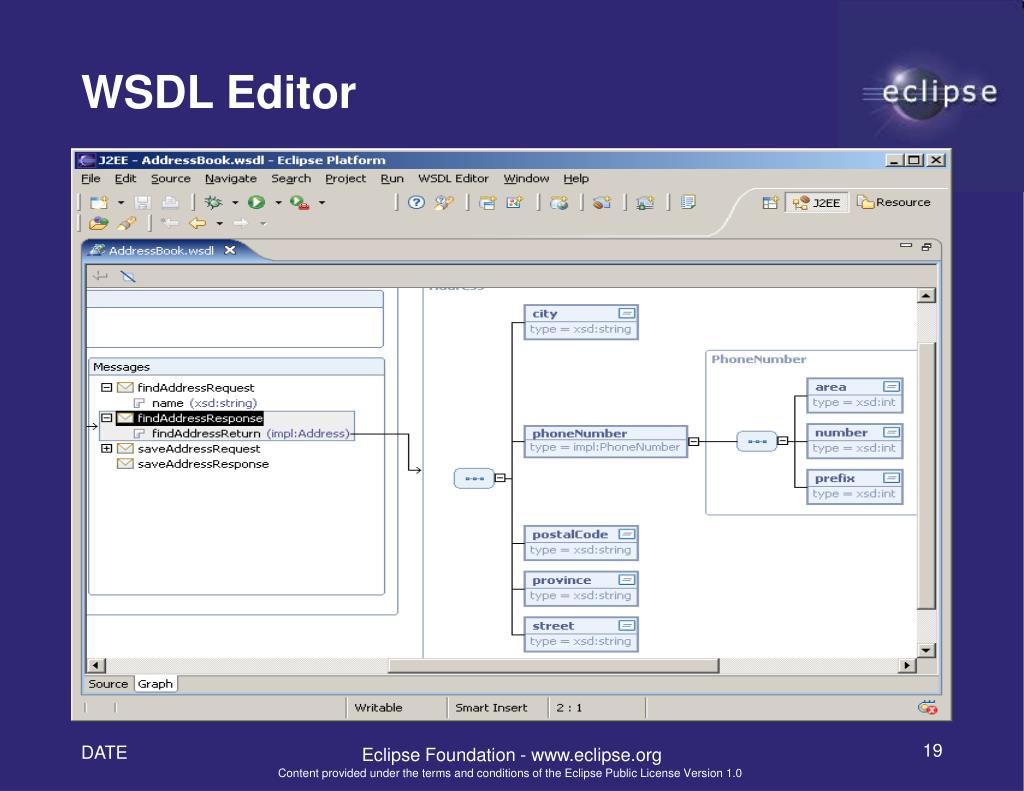Click the Print toolbar icon
Image resolution: width=1024 pixels, height=791 pixels.
(170, 202)
